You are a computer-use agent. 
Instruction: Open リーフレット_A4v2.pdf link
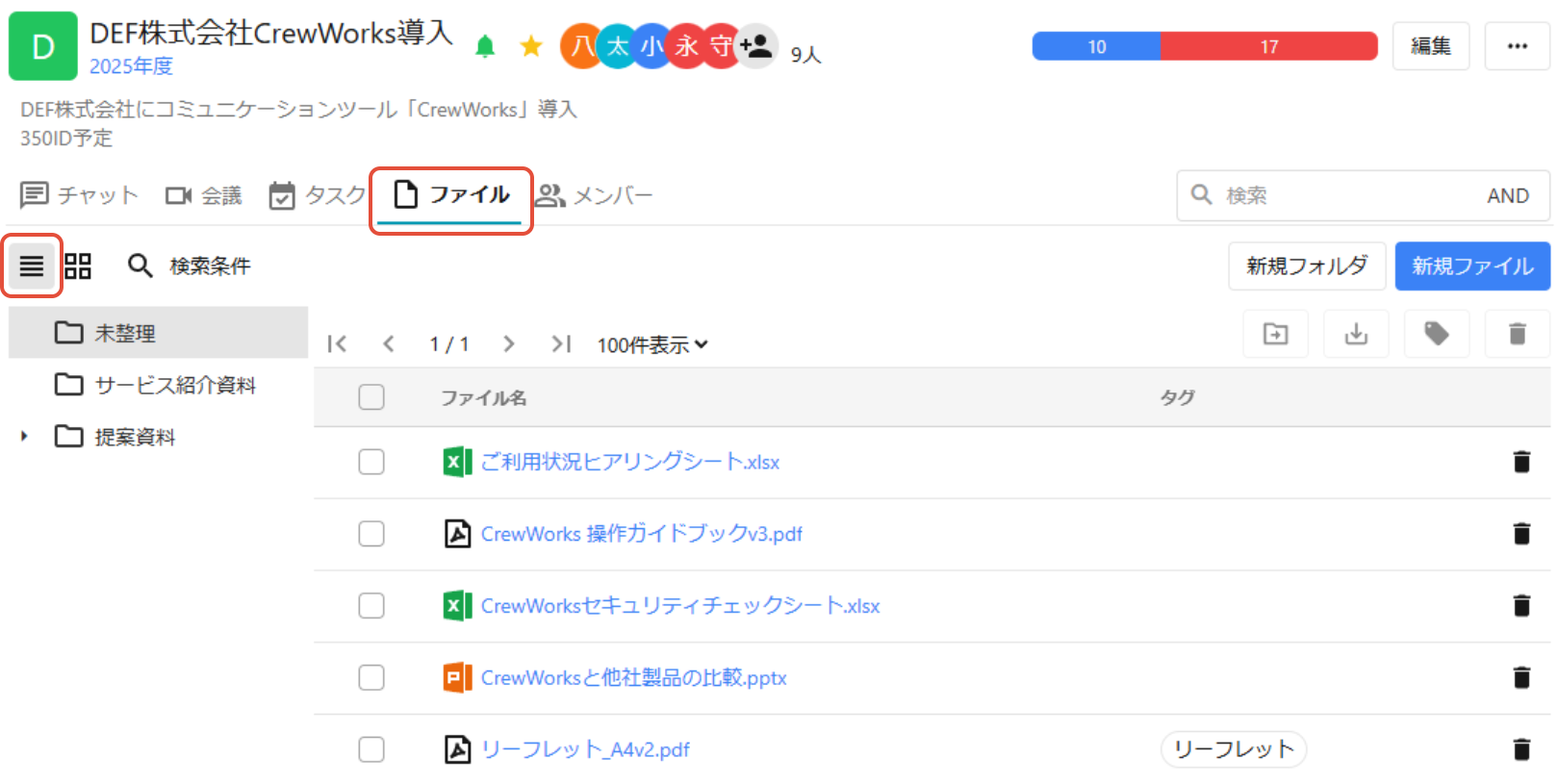click(585, 749)
